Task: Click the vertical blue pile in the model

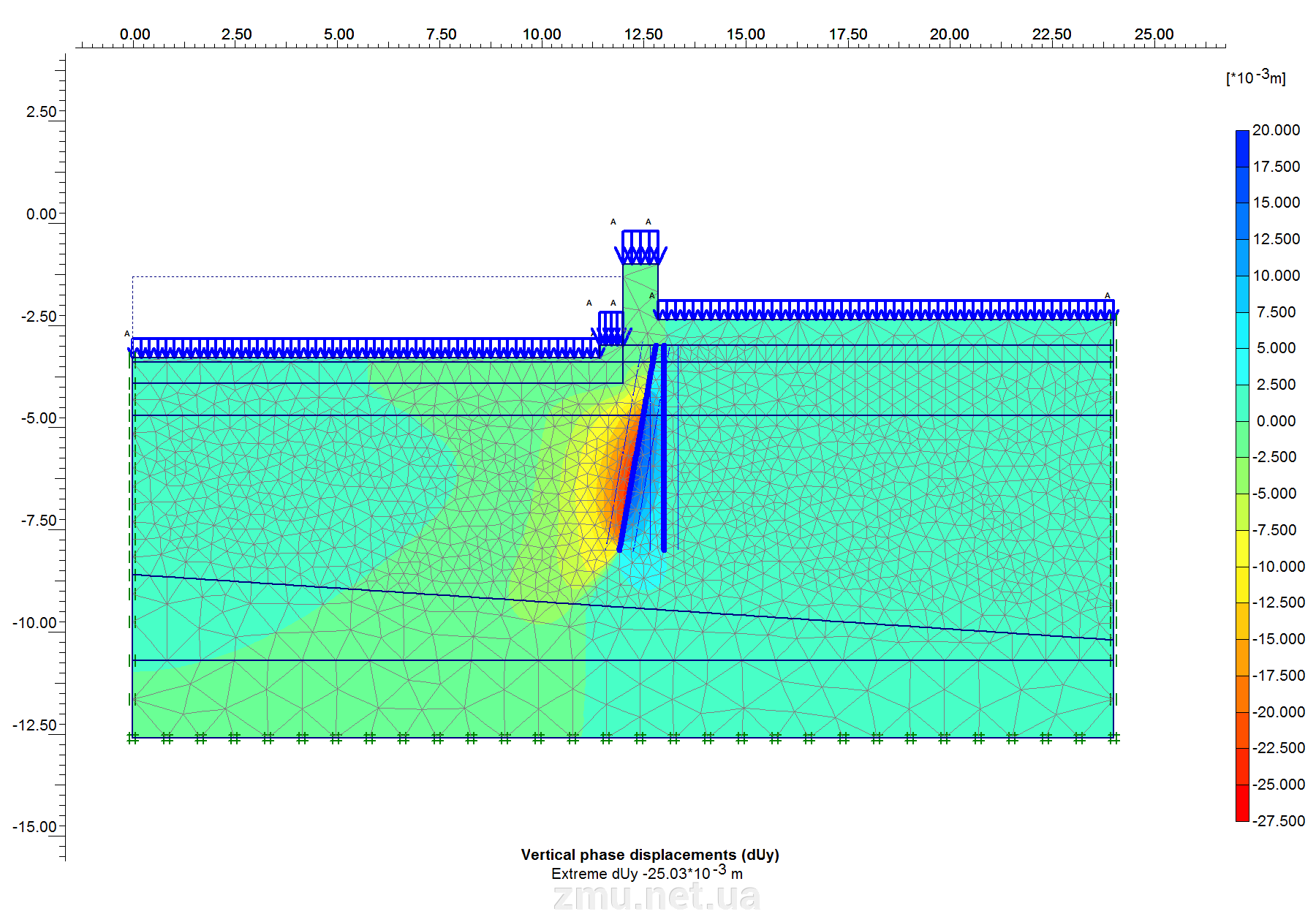Action: click(x=664, y=447)
